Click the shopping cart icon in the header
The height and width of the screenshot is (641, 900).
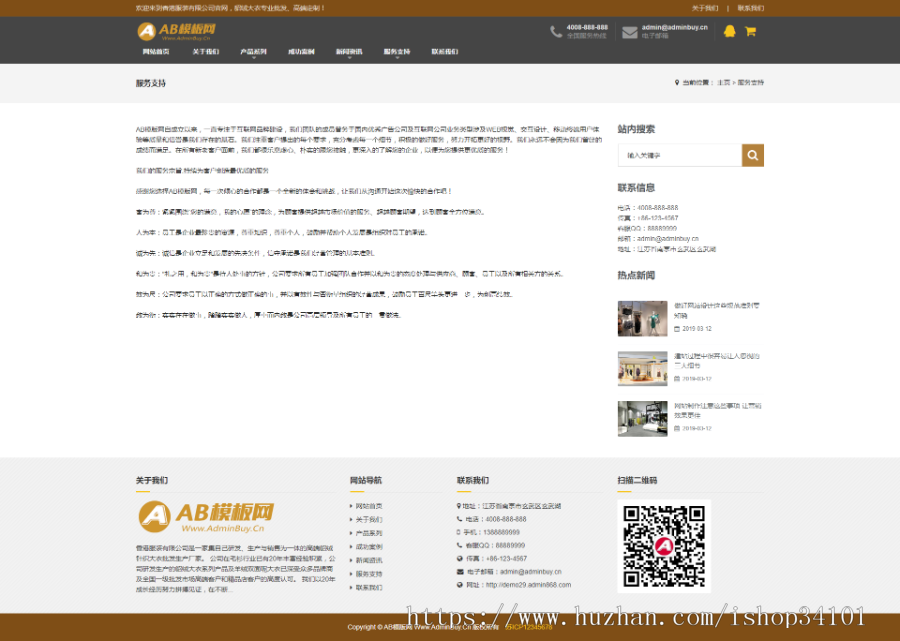pos(750,31)
